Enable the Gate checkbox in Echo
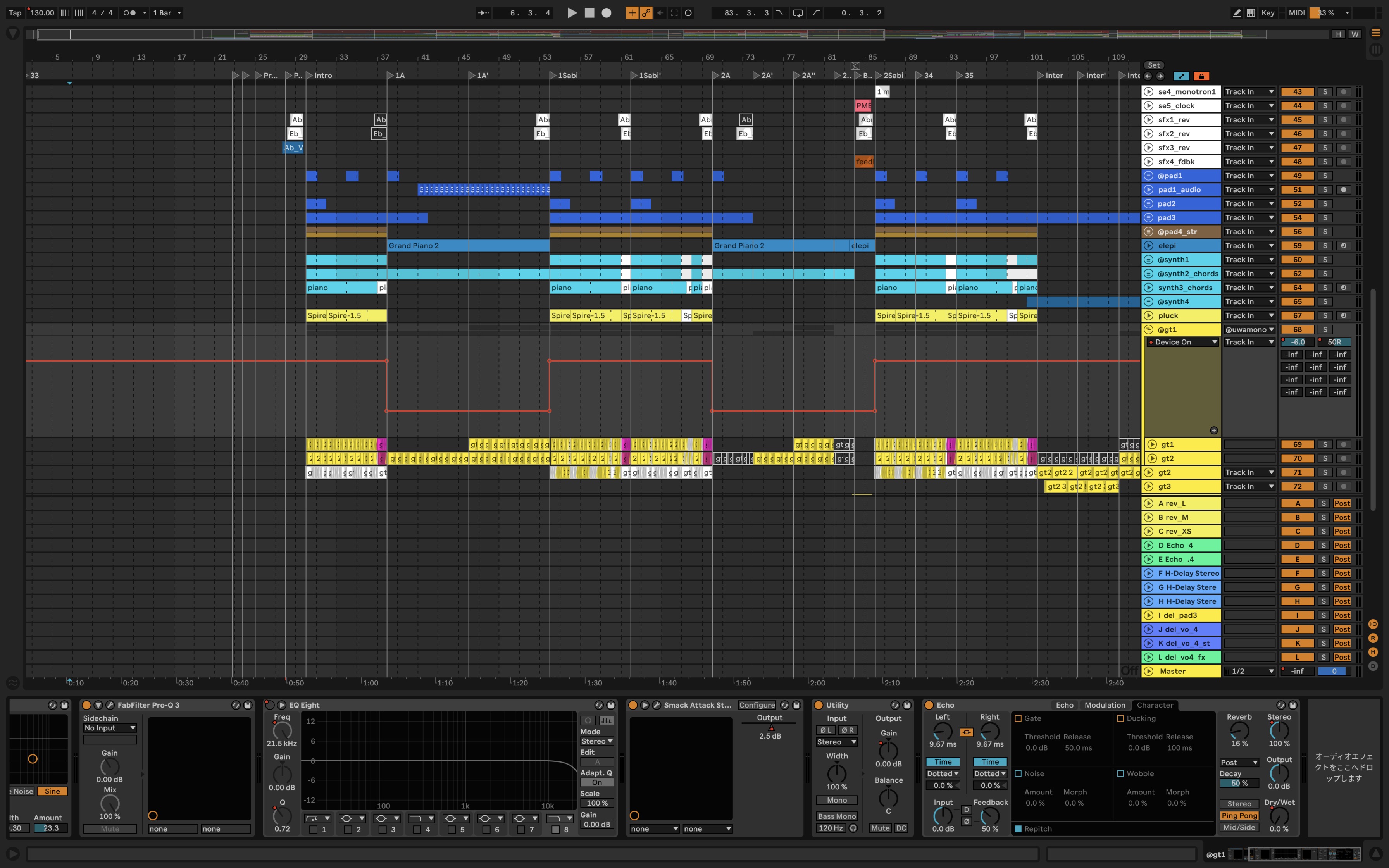This screenshot has height=868, width=1389. [x=1018, y=719]
